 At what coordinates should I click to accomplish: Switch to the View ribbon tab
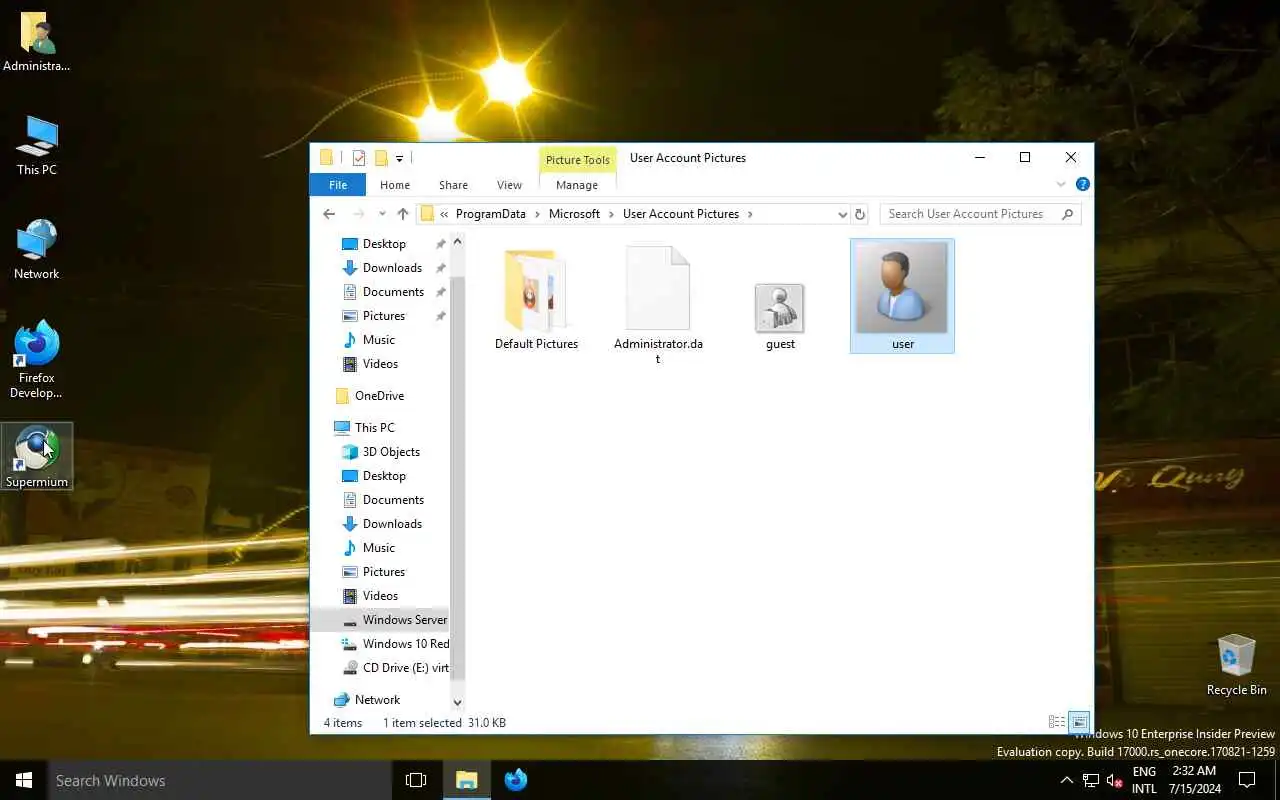[509, 185]
